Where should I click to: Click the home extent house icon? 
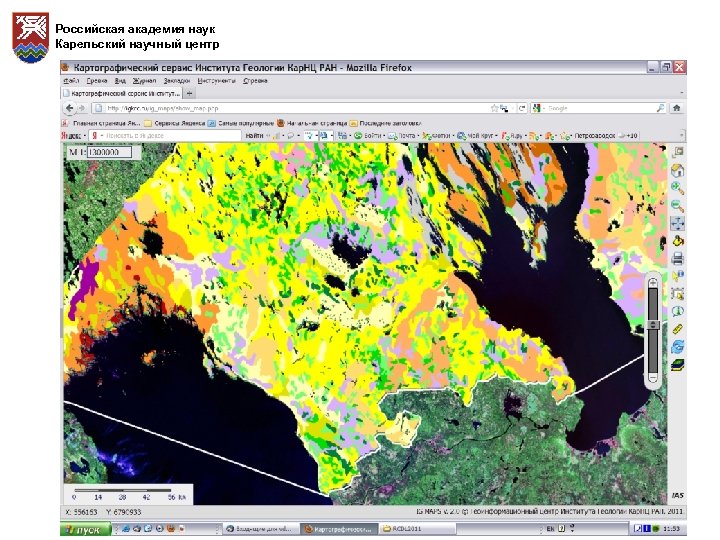point(678,170)
